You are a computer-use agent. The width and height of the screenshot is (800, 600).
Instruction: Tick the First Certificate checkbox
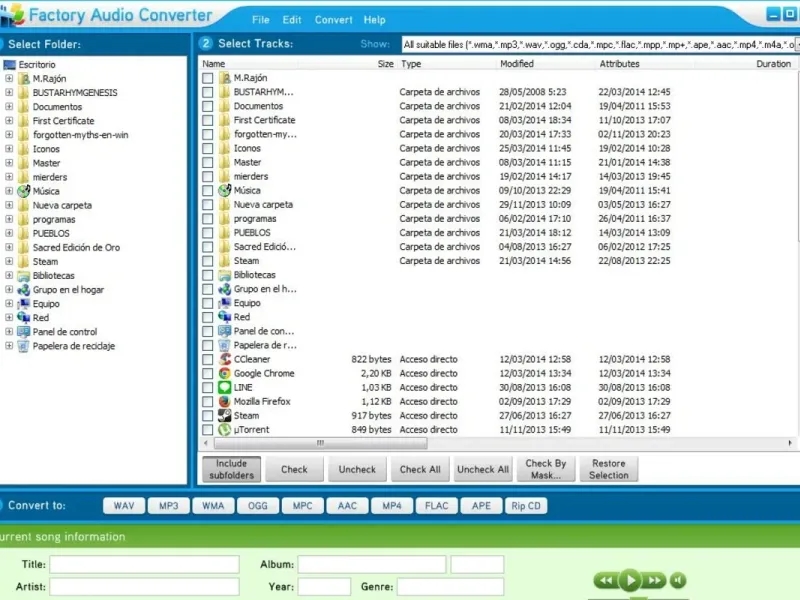208,120
